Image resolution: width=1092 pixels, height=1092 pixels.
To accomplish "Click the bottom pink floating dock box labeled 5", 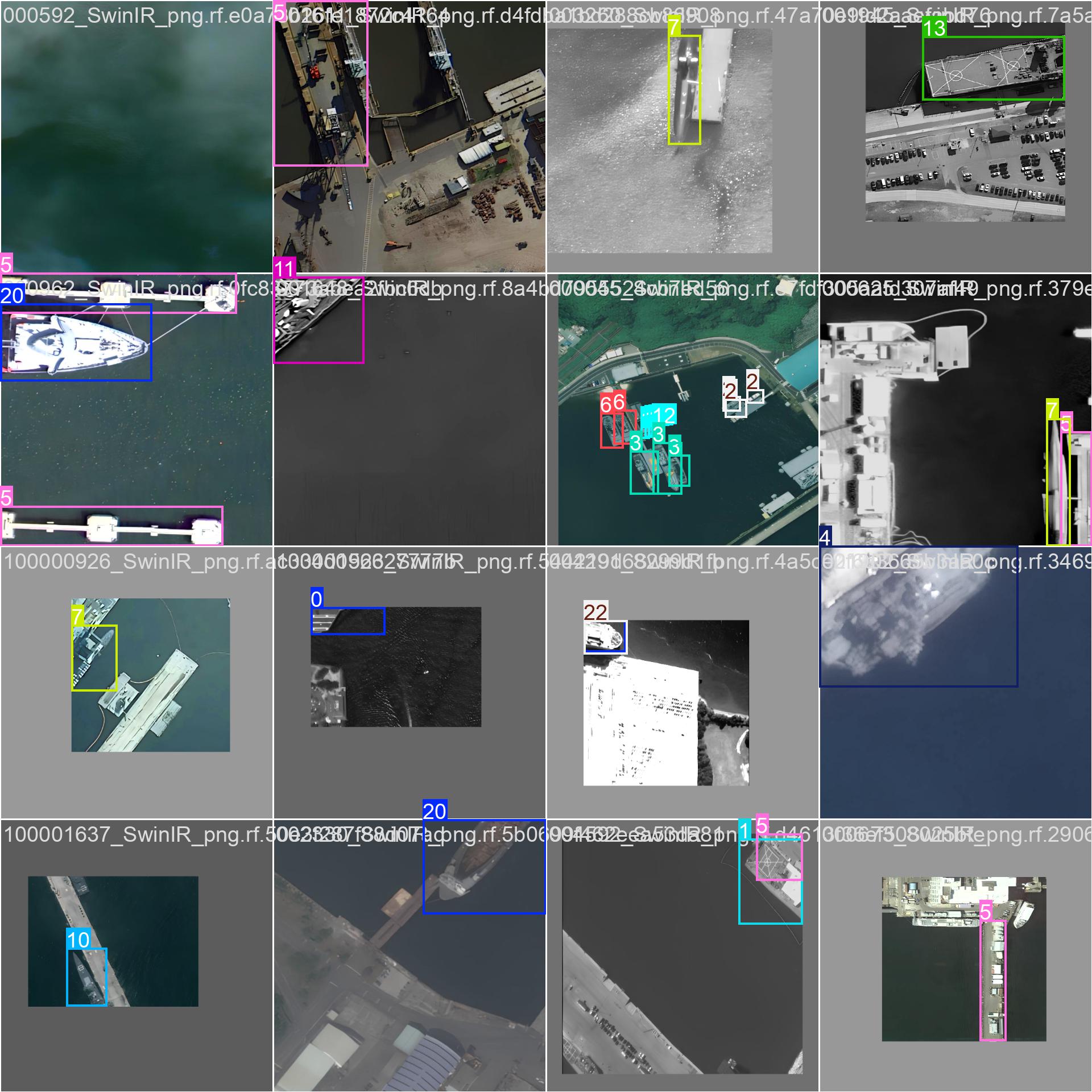I will pos(111,526).
